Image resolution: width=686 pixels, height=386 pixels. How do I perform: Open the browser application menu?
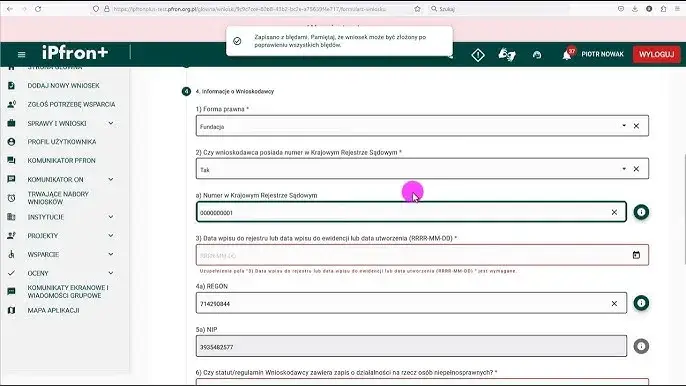pyautogui.click(x=677, y=9)
